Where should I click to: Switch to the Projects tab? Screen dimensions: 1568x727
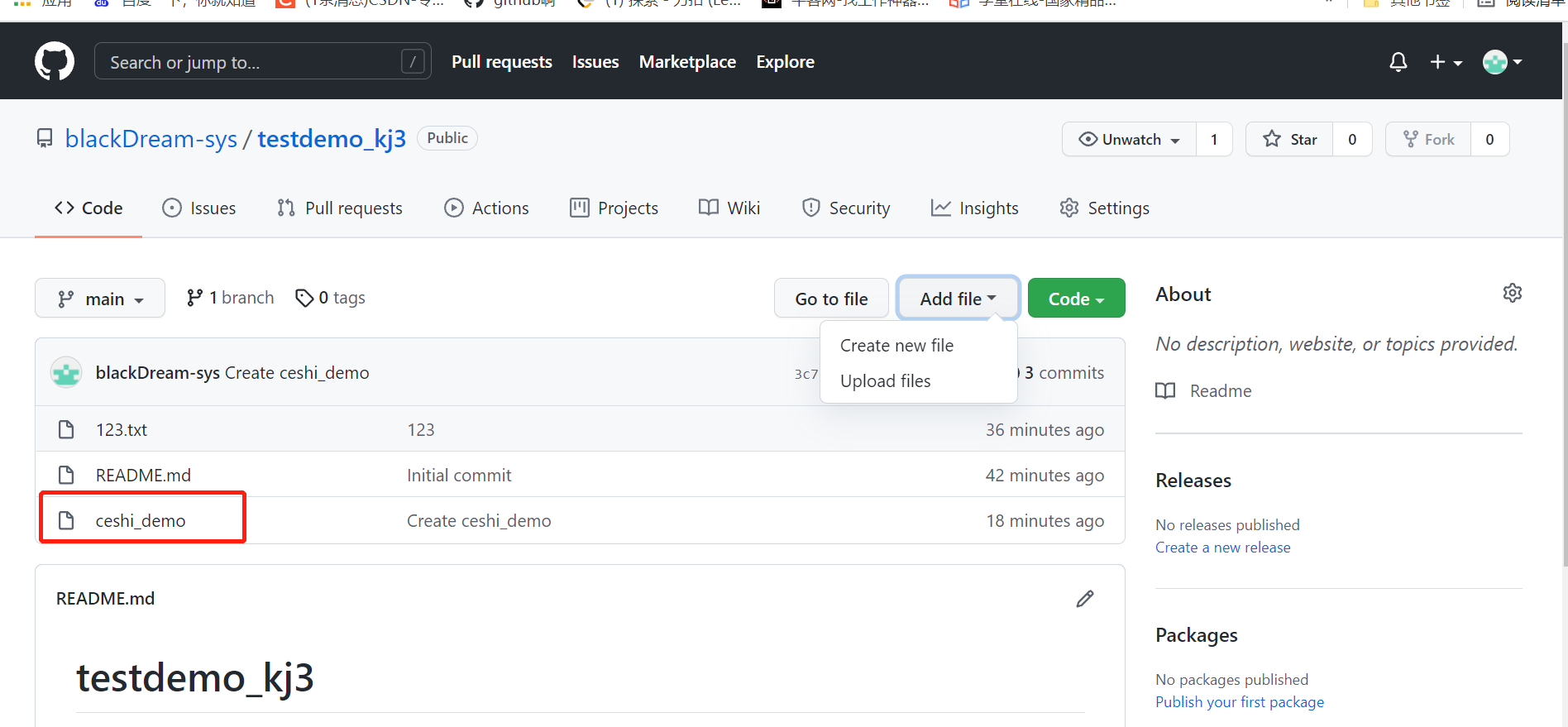tap(614, 208)
